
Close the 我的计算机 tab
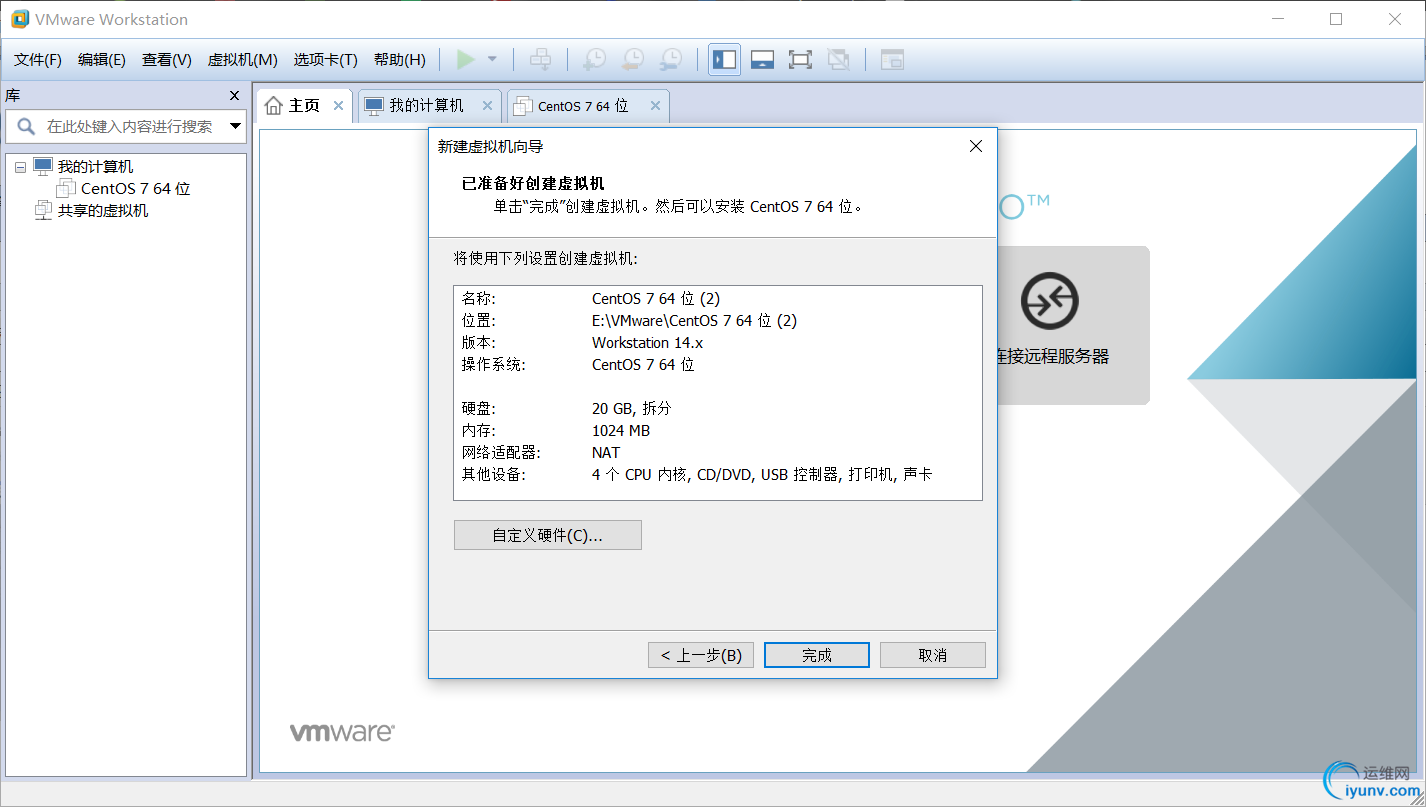tap(488, 105)
